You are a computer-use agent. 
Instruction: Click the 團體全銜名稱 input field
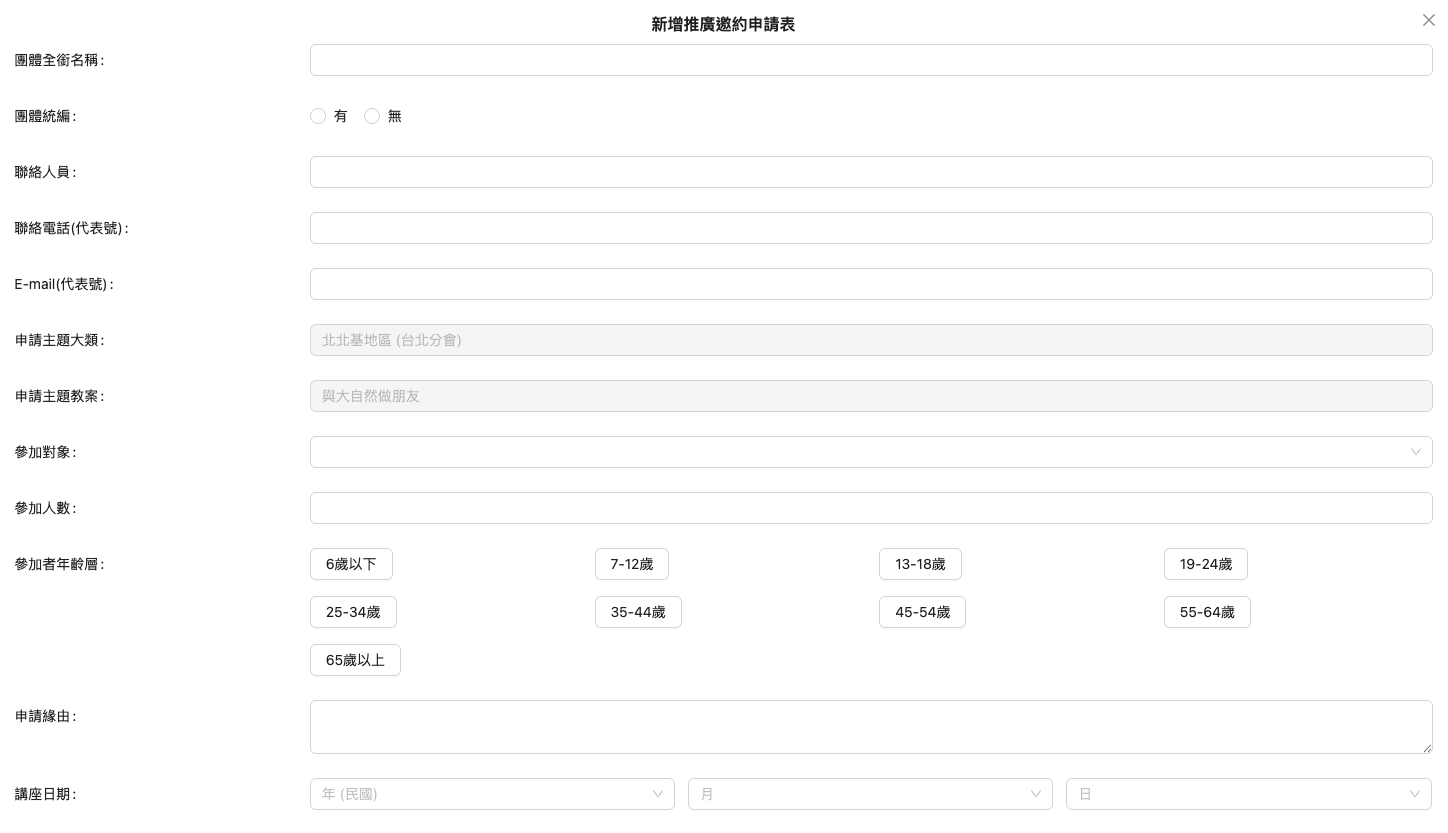(x=870, y=60)
